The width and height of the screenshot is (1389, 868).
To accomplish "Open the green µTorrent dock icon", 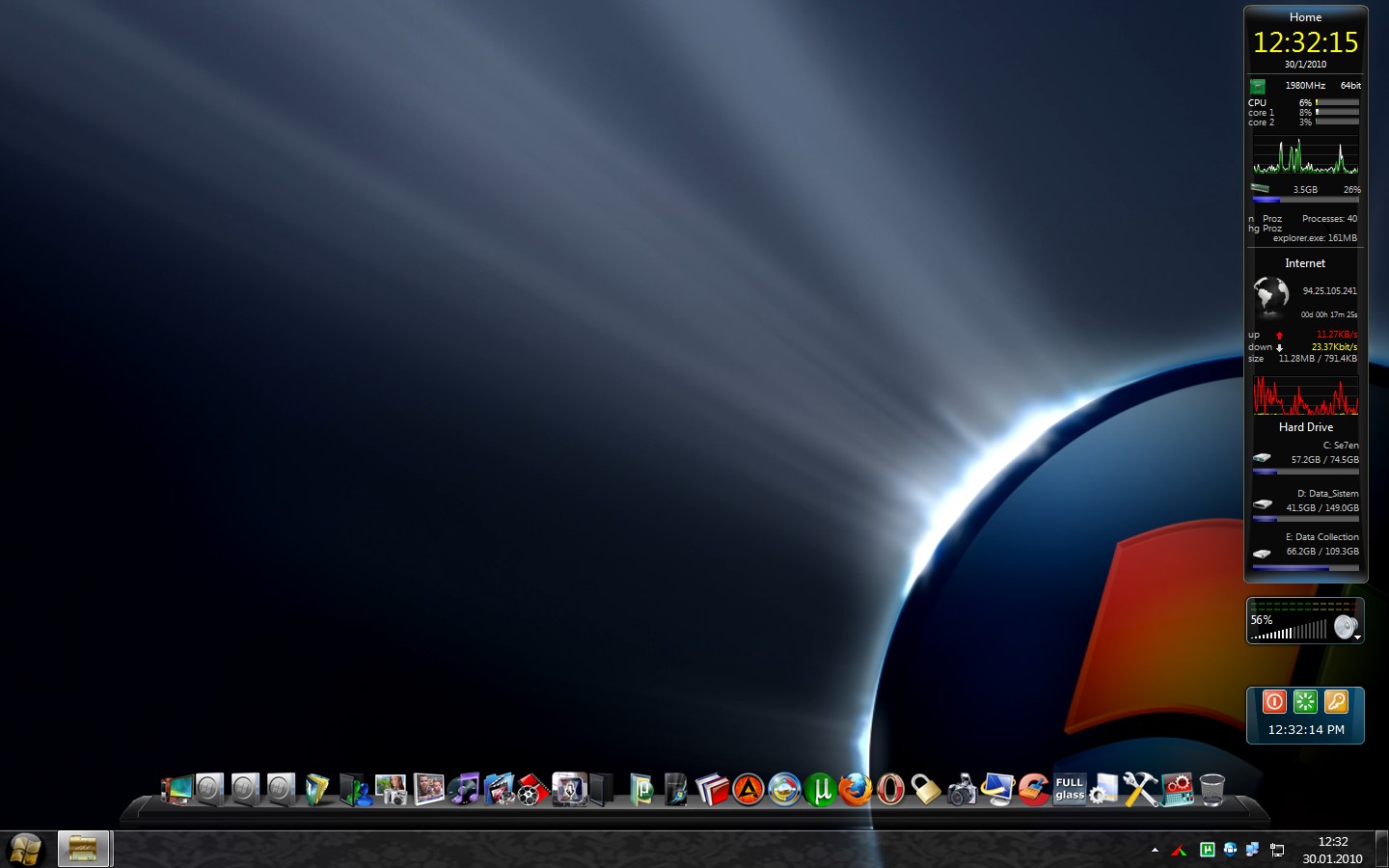I will (820, 790).
